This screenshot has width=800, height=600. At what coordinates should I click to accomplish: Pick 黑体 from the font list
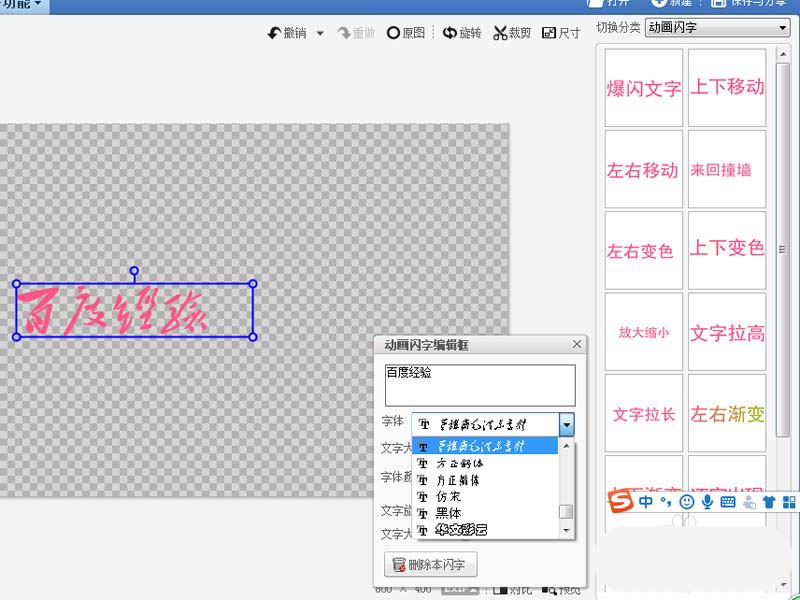(x=485, y=513)
